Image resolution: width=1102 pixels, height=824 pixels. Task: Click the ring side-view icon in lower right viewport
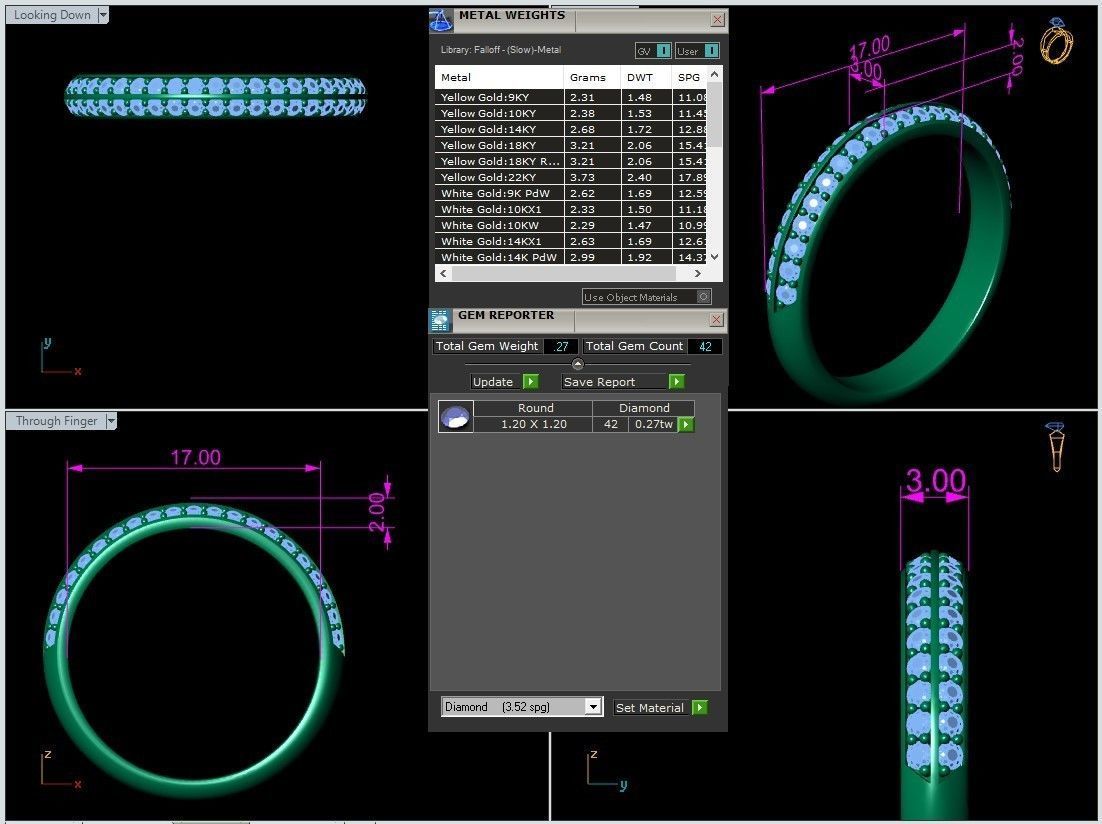click(1056, 446)
